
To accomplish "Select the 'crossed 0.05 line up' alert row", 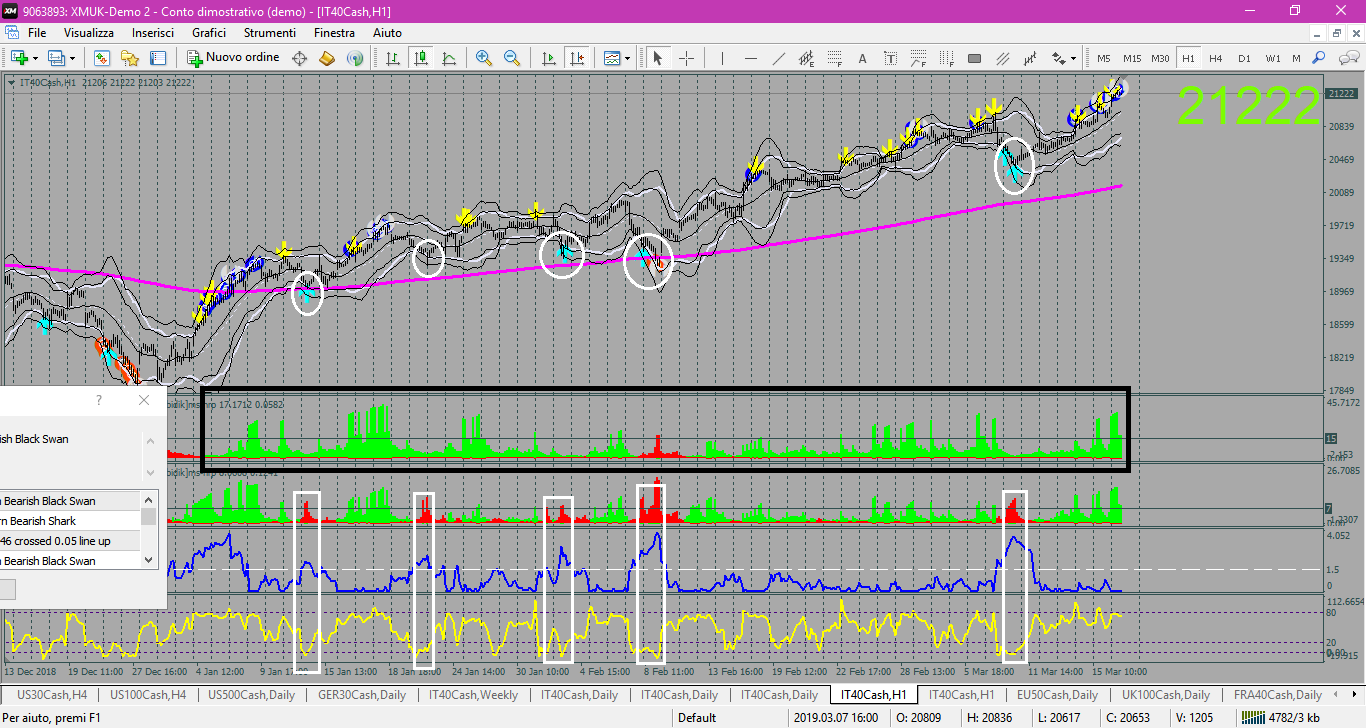I will coord(70,541).
